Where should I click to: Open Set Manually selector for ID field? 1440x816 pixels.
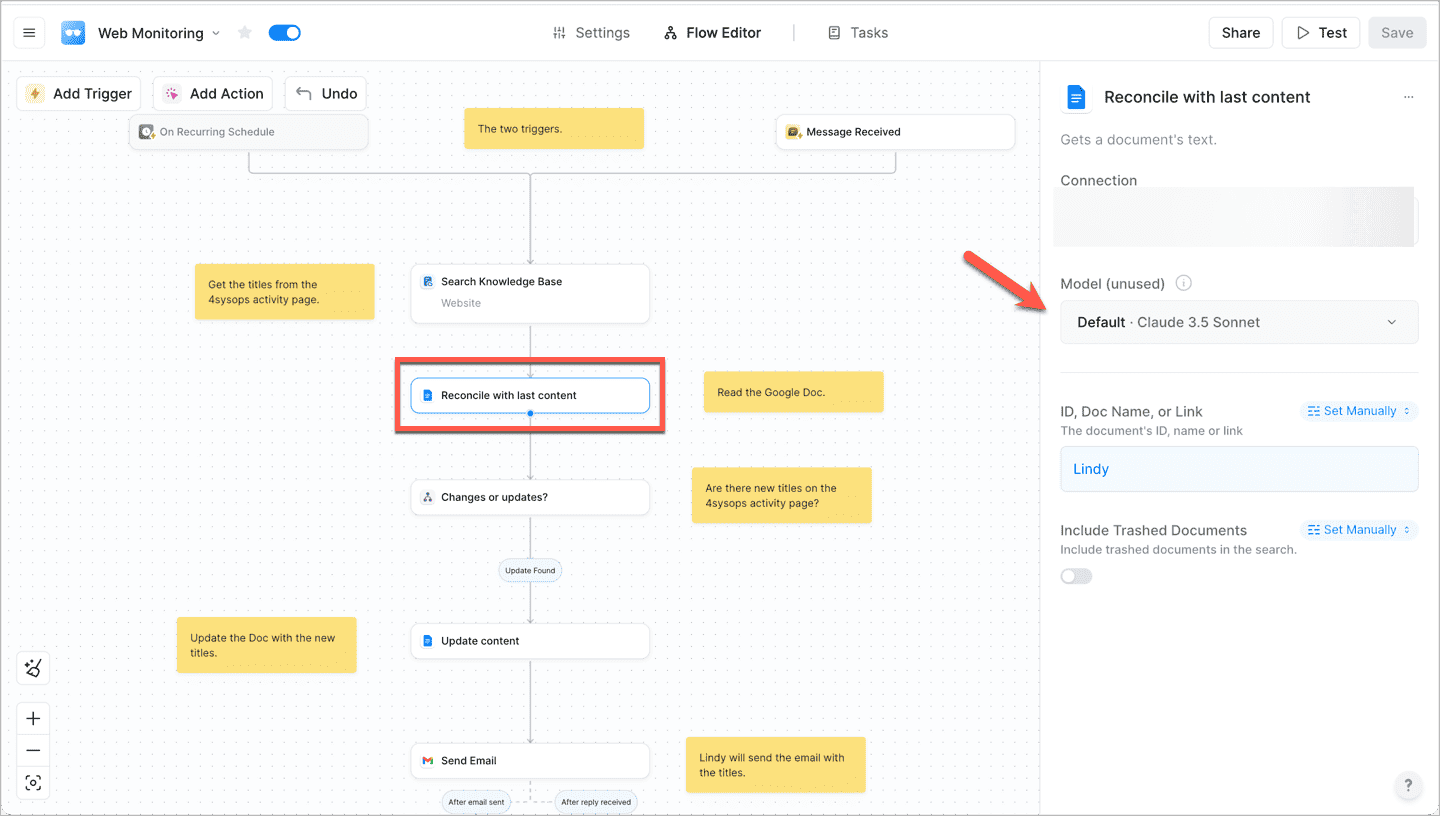[1359, 411]
